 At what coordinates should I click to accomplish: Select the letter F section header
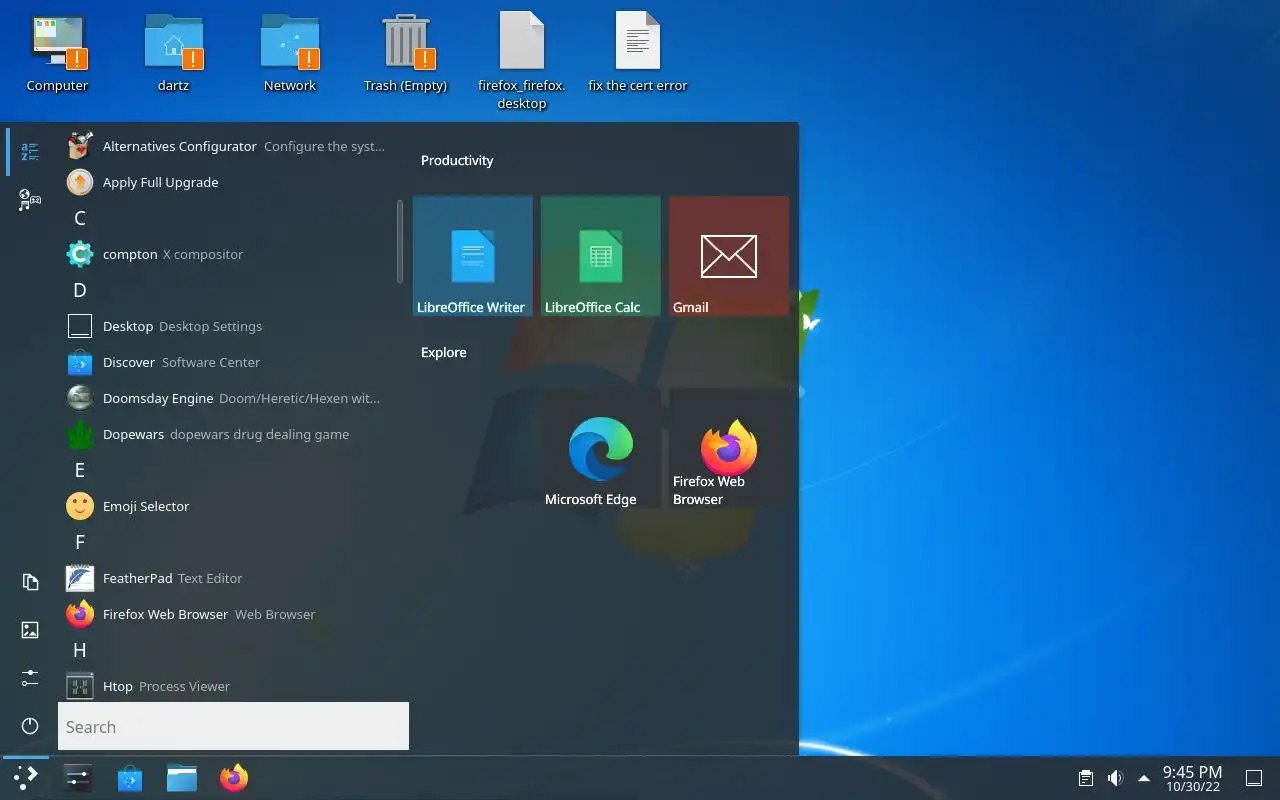(80, 542)
